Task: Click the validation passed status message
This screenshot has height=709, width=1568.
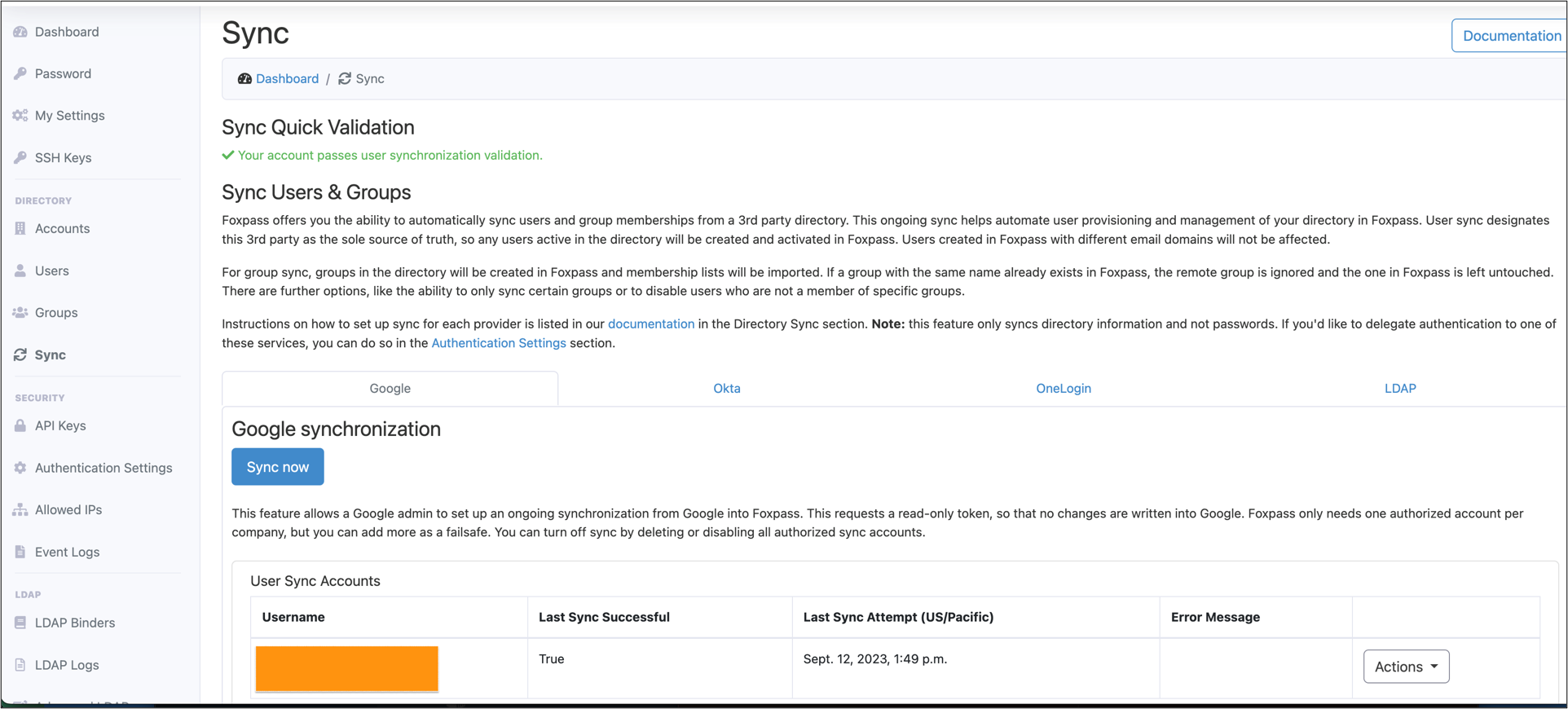Action: [390, 155]
